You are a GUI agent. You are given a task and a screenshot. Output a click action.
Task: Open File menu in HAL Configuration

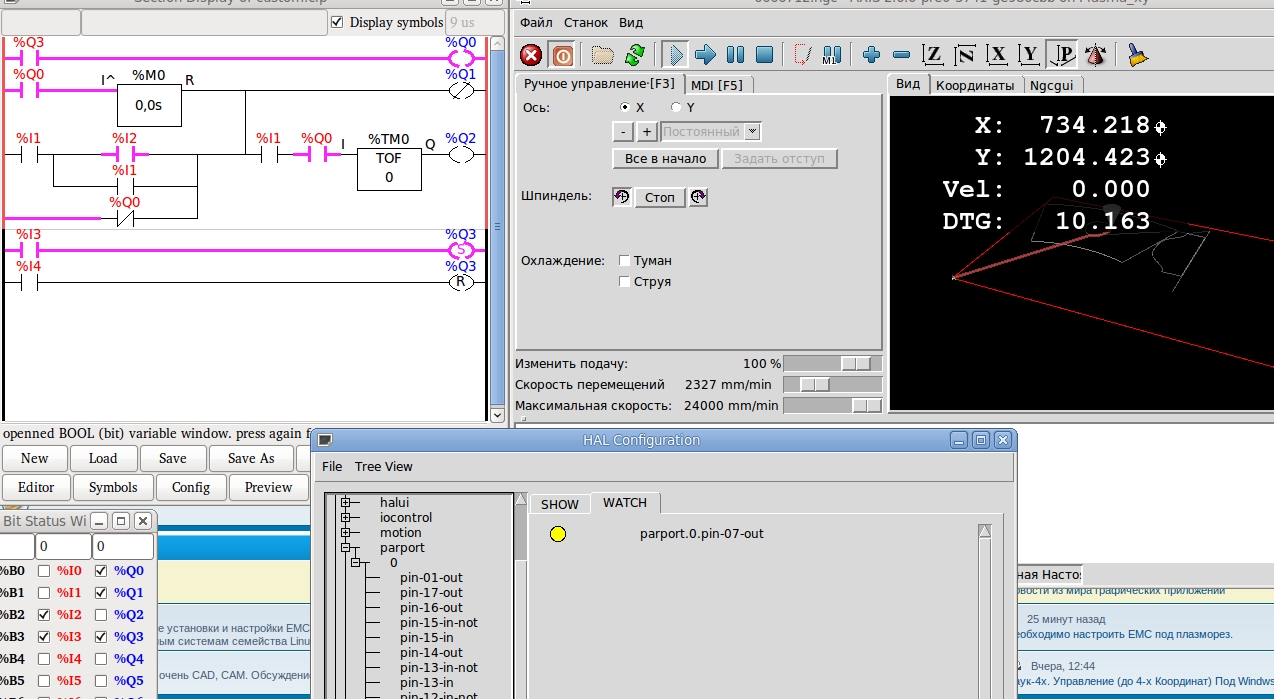click(x=332, y=467)
